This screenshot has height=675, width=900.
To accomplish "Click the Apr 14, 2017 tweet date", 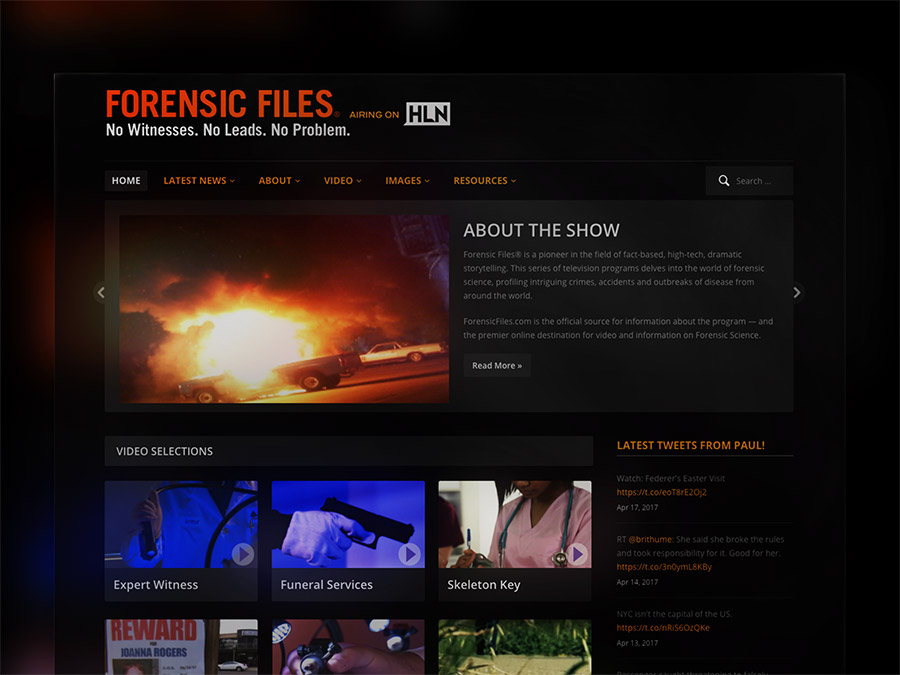I will (637, 582).
